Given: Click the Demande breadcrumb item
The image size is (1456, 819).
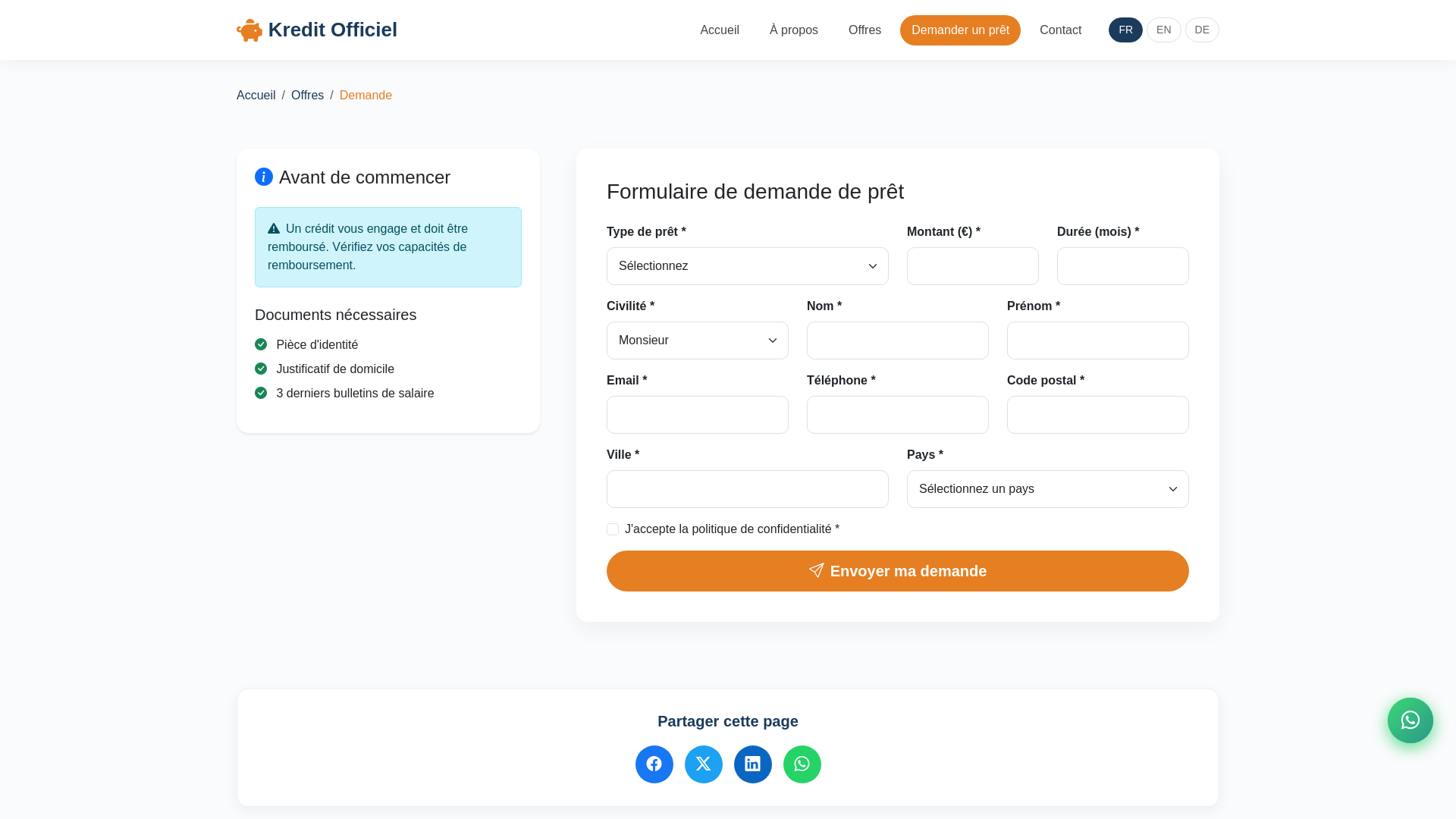Looking at the screenshot, I should click(x=366, y=96).
